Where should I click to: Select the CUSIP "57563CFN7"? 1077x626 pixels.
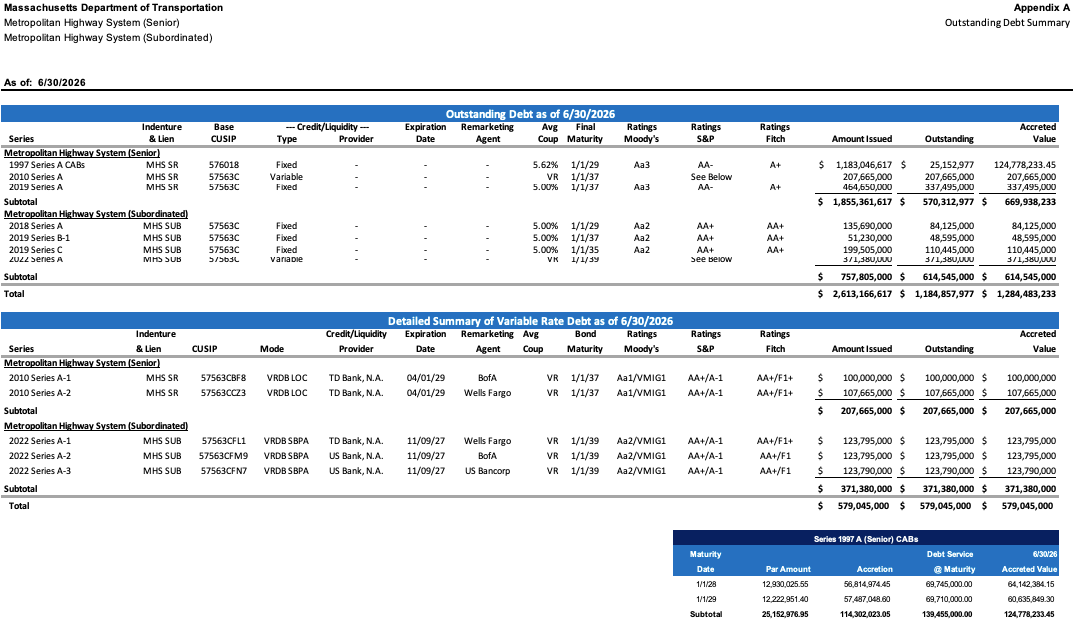click(x=224, y=471)
